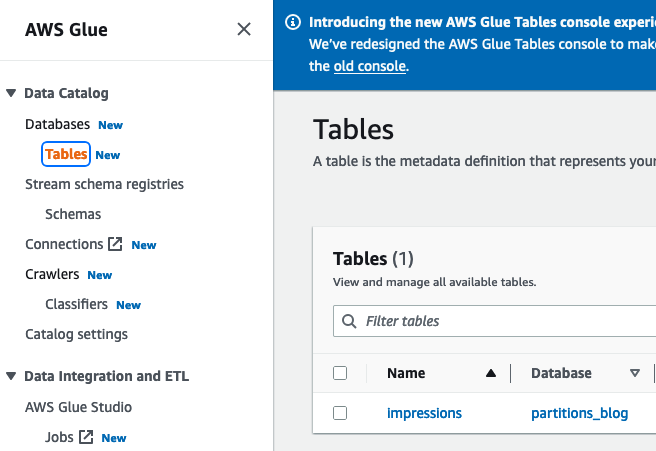Open Databases in the sidebar
This screenshot has width=656, height=451.
57,124
